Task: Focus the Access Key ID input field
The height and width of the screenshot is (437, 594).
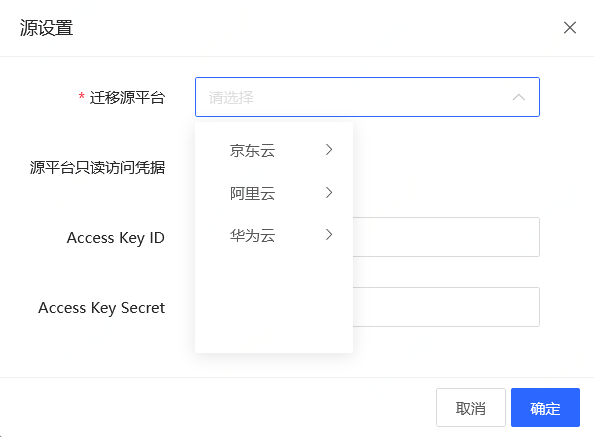Action: [x=446, y=237]
